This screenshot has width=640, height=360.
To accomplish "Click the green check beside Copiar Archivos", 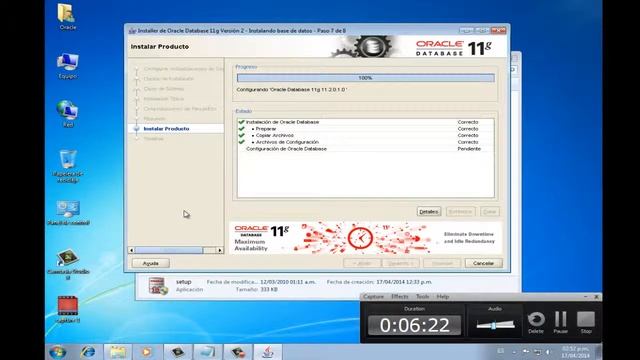I will (x=241, y=135).
